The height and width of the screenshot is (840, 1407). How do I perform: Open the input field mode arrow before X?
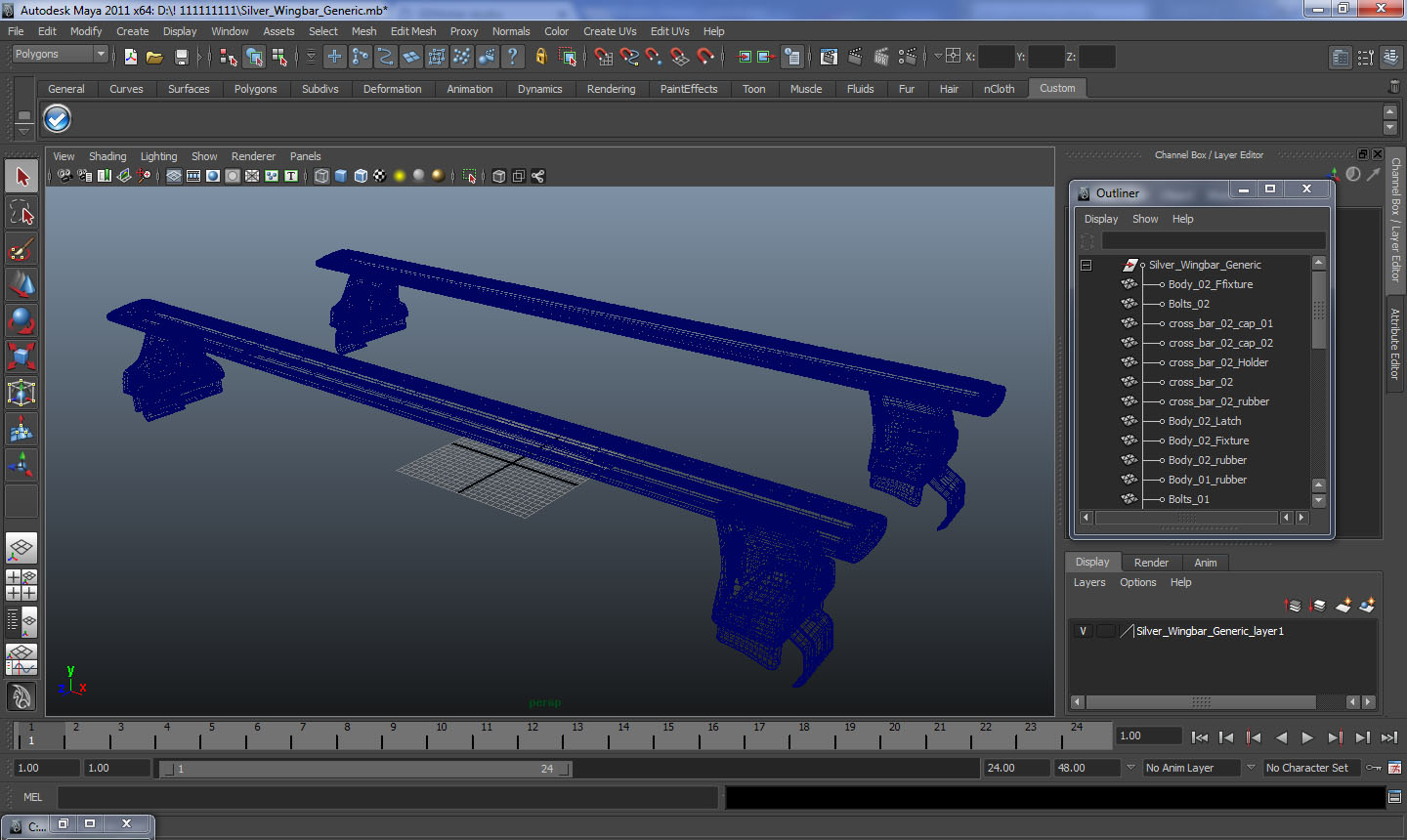[938, 56]
